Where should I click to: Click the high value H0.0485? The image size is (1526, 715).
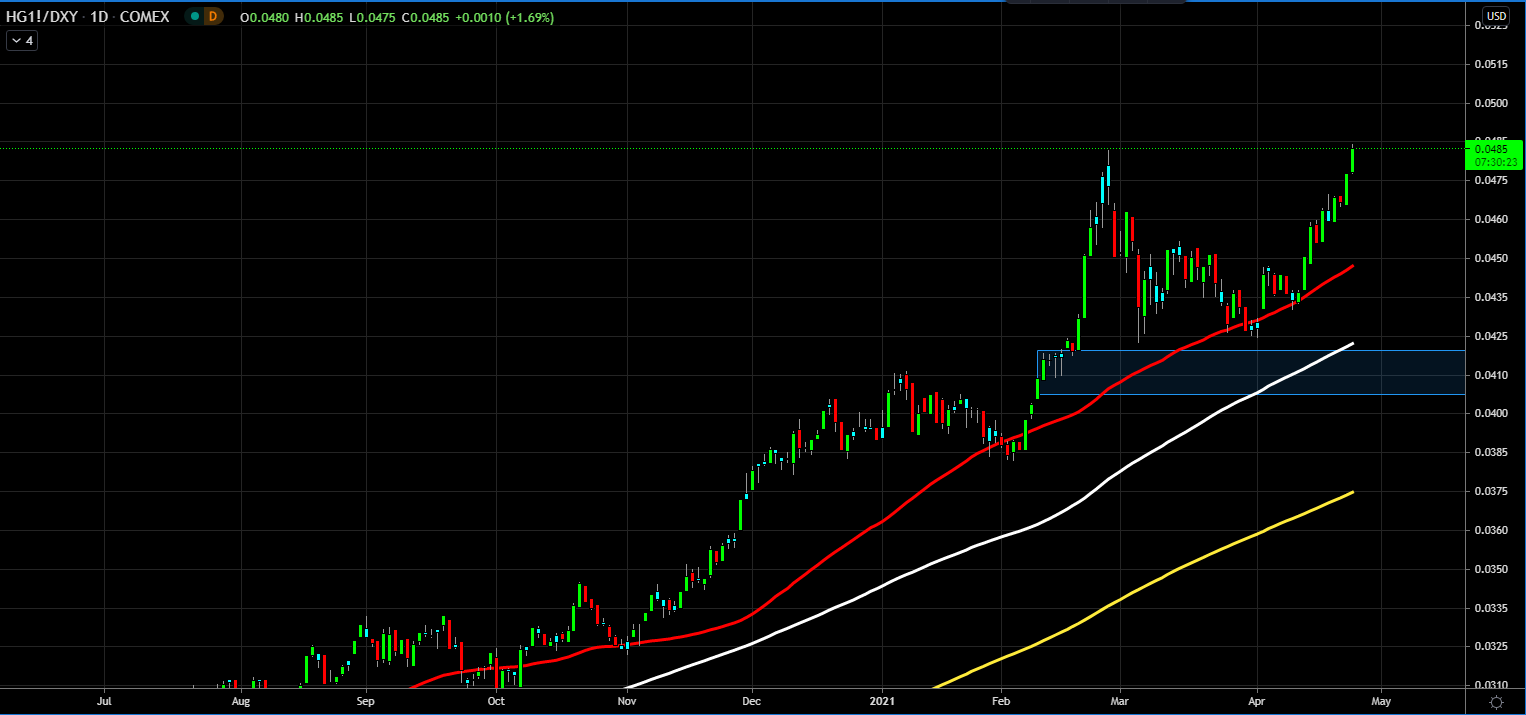[318, 17]
